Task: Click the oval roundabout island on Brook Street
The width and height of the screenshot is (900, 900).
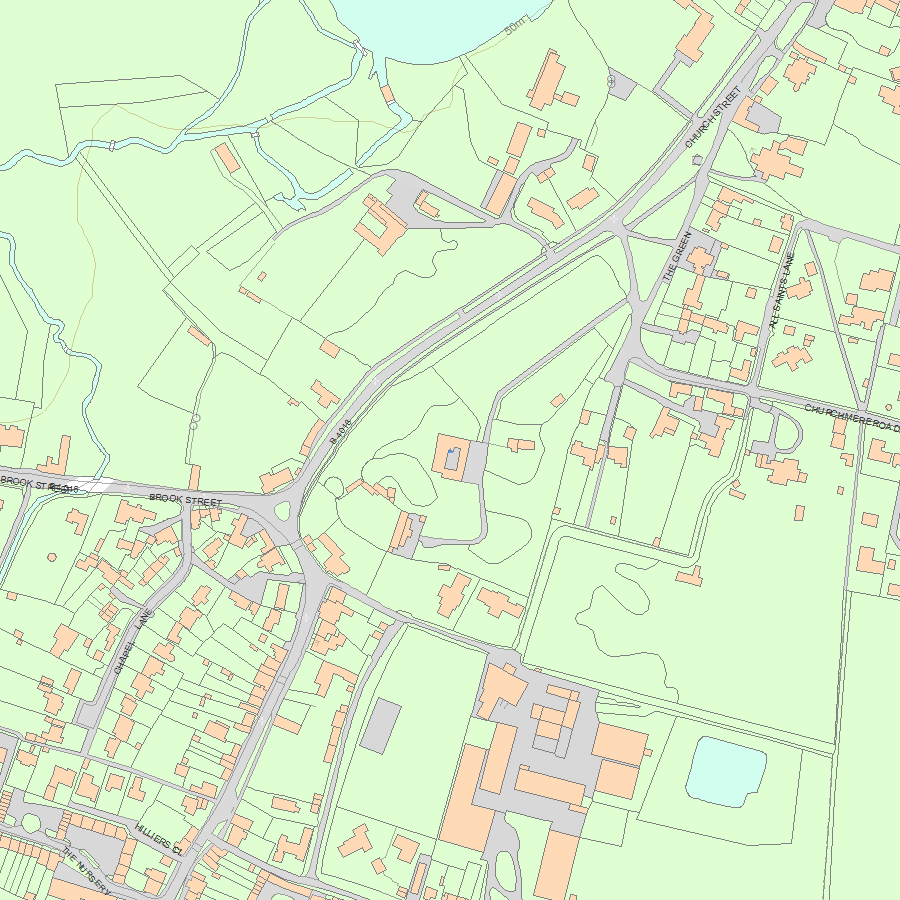Action: pyautogui.click(x=283, y=510)
